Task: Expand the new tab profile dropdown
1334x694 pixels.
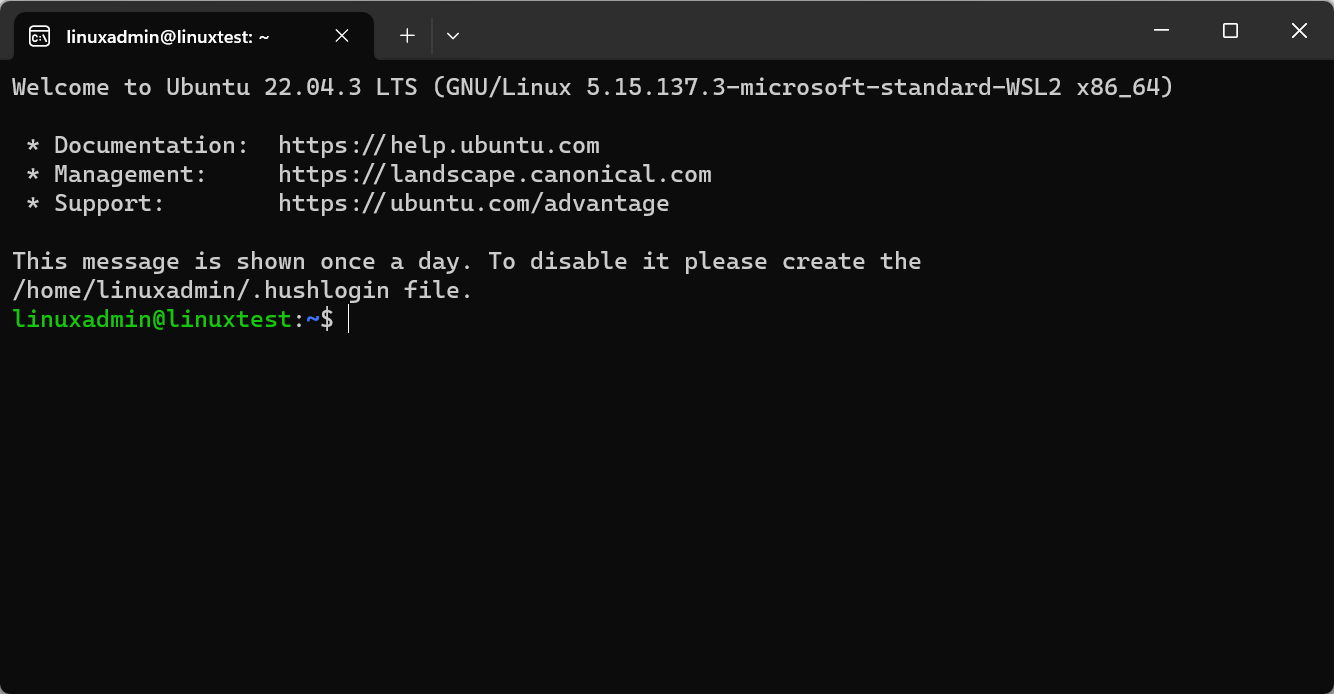Action: pos(453,36)
